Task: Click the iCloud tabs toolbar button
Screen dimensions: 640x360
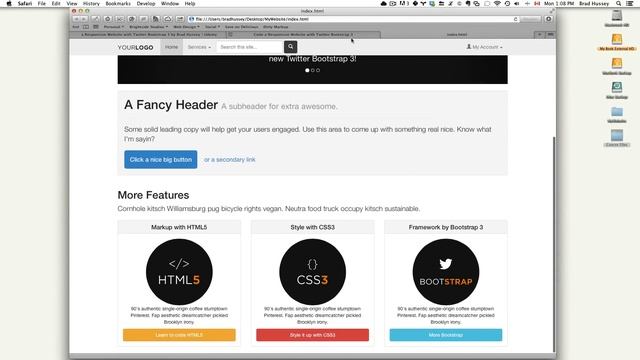Action: 168,19
